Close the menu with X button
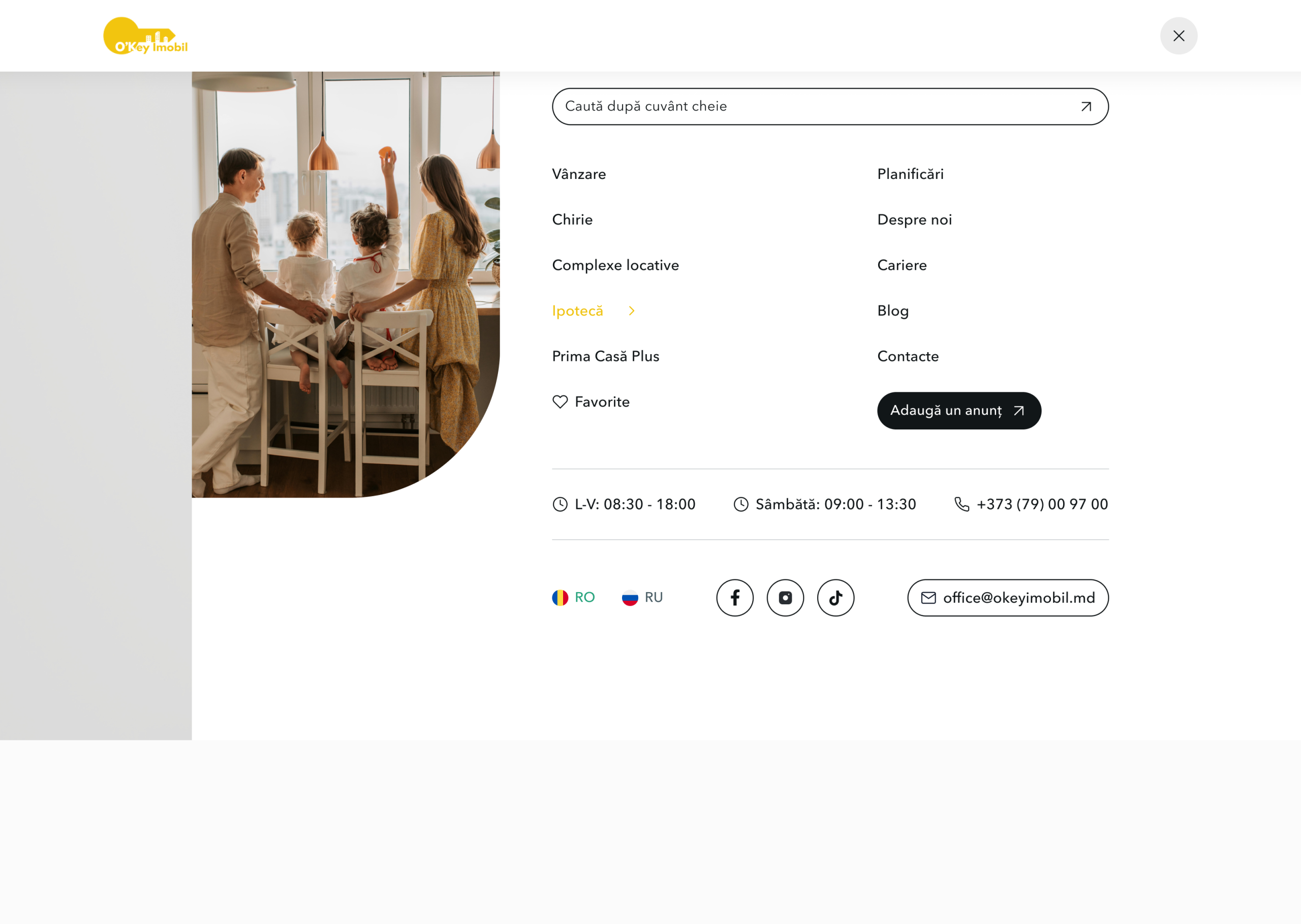 point(1179,36)
